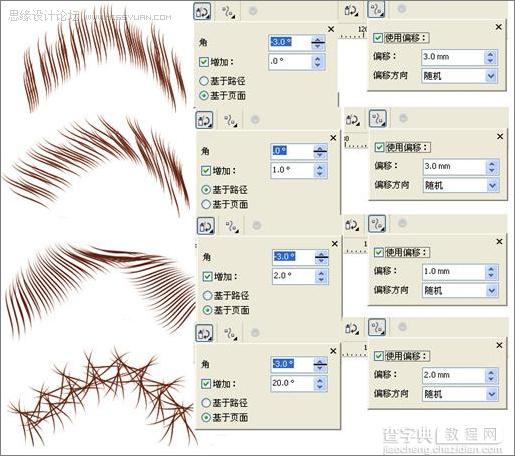Click greyed circle icon above 2.0 mm offset panel

402,327
